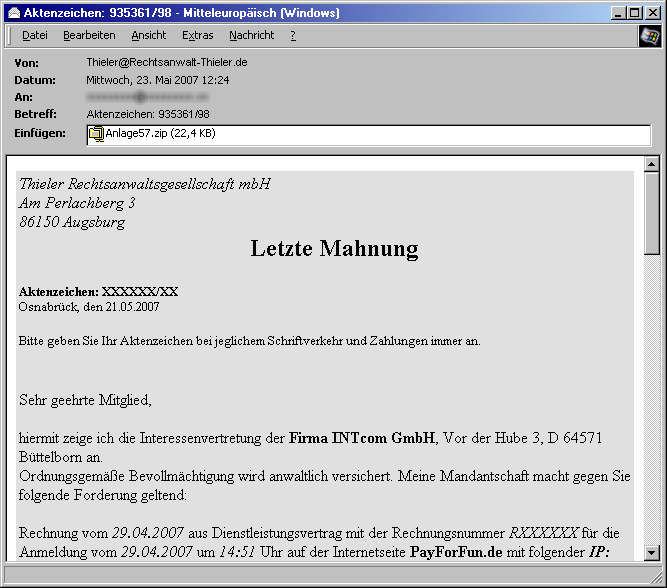Image resolution: width=667 pixels, height=588 pixels.
Task: Click the address line Am Perlachberg 3
Action: coord(77,203)
